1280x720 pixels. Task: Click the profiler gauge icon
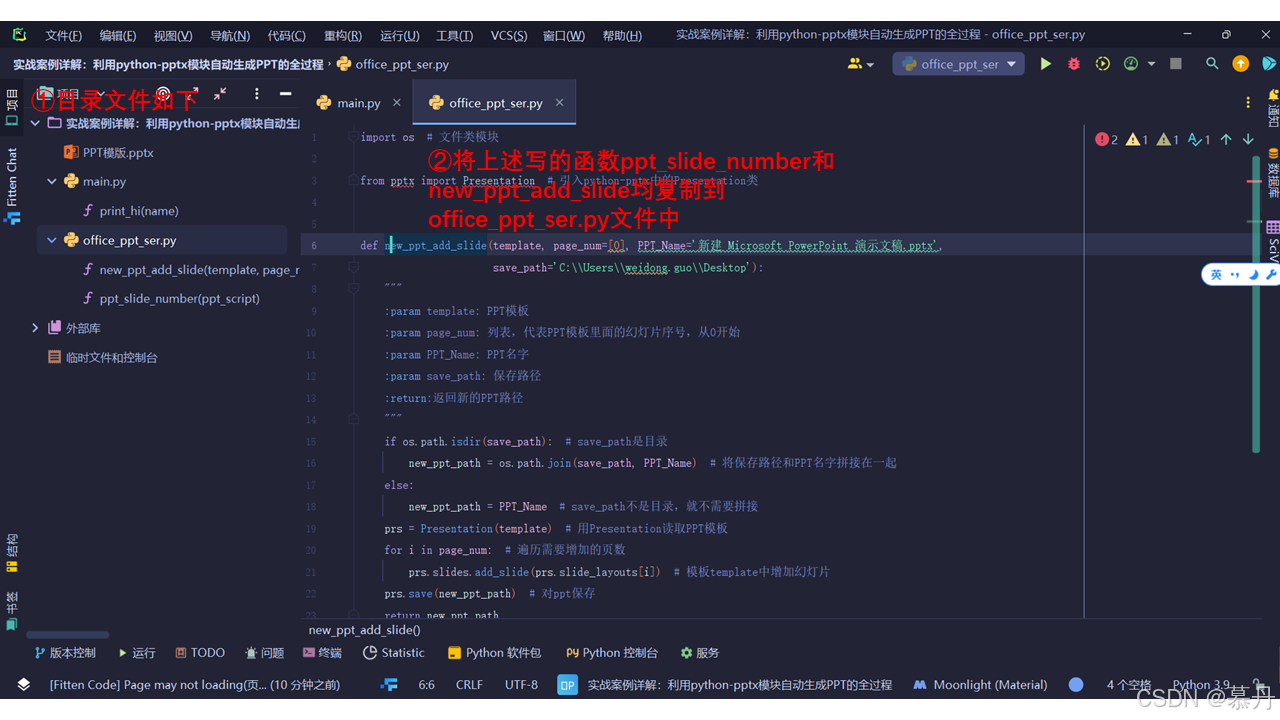click(x=1131, y=64)
